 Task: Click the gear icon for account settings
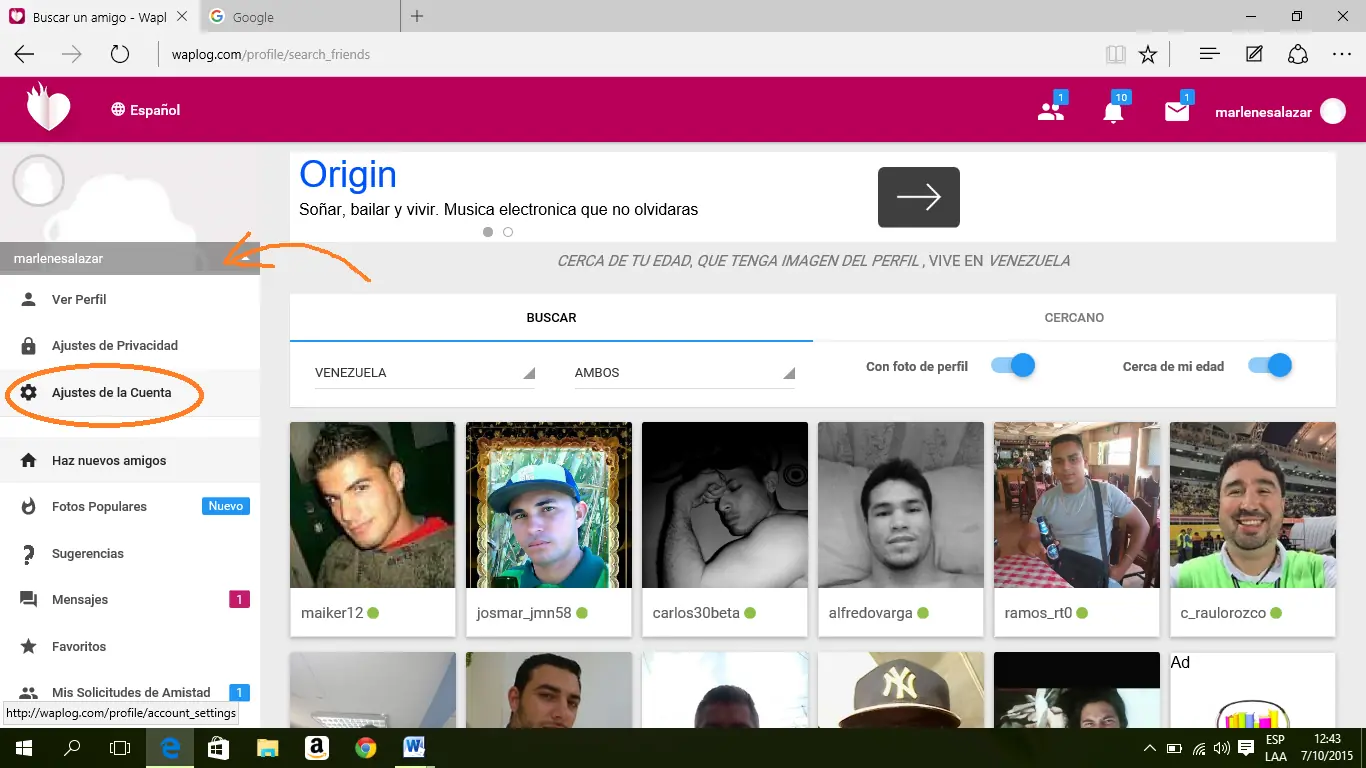coord(29,392)
